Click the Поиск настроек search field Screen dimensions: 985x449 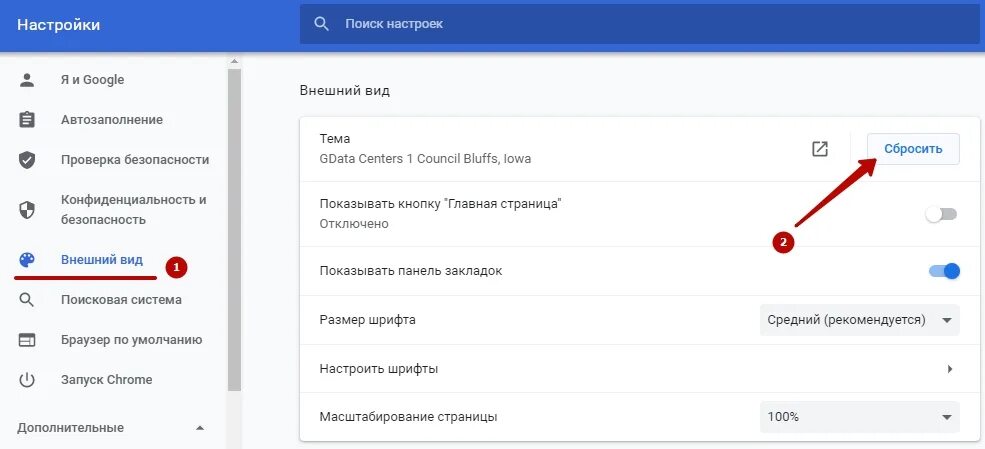(639, 24)
